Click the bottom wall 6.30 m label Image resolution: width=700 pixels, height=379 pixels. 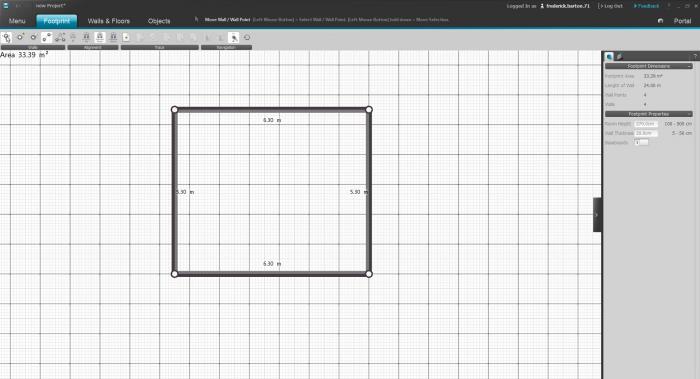coord(272,264)
